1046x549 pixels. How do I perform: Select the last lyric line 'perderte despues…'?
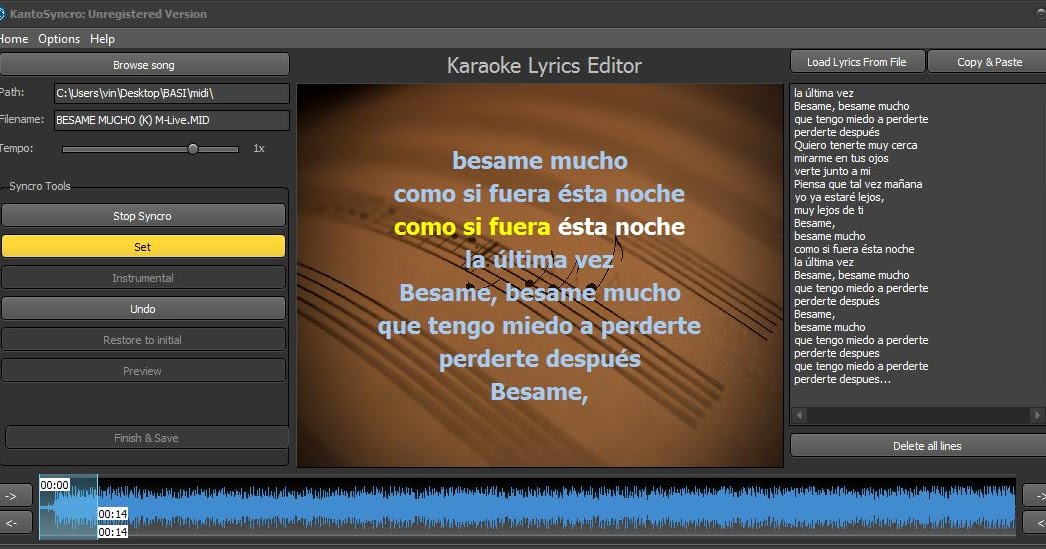click(842, 379)
